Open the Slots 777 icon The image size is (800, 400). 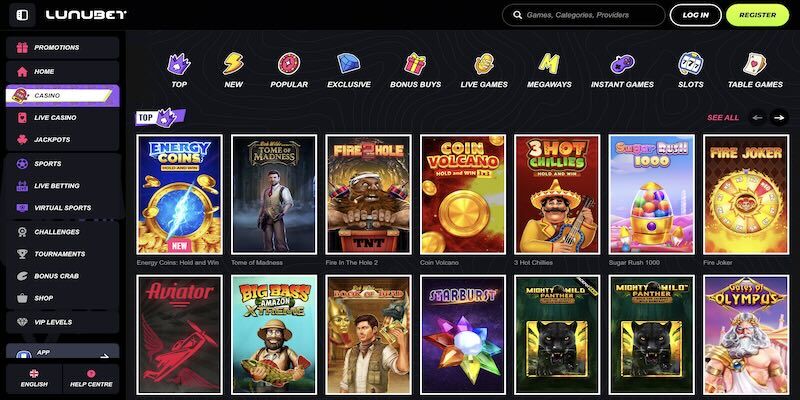691,64
